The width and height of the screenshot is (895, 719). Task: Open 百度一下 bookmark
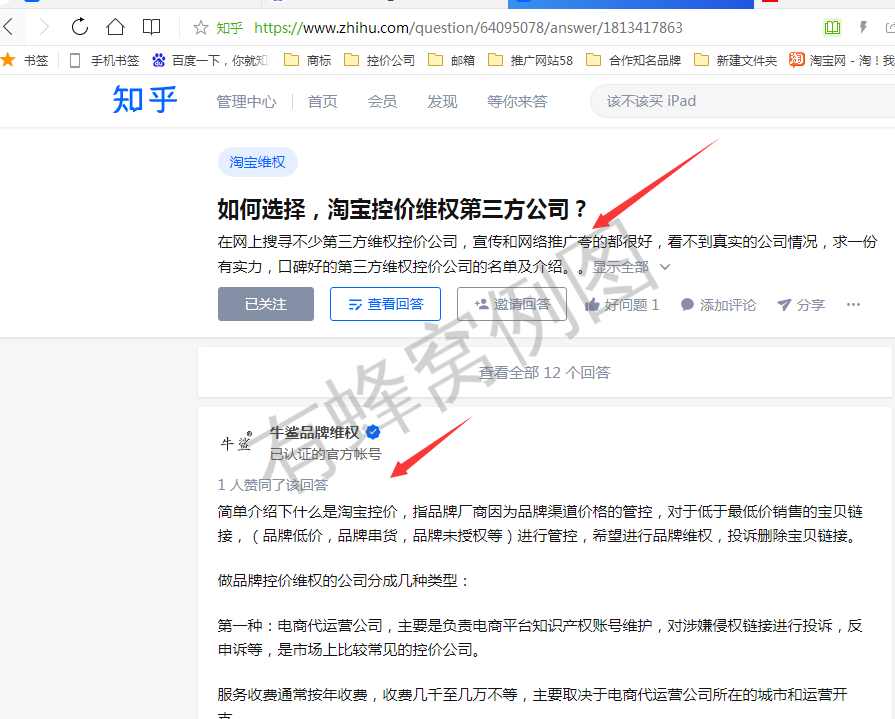point(209,60)
